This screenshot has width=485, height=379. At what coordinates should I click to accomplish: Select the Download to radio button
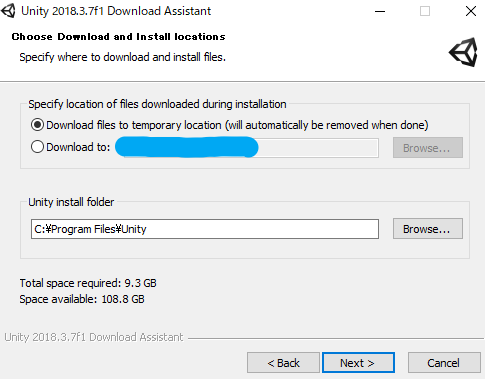[37, 147]
